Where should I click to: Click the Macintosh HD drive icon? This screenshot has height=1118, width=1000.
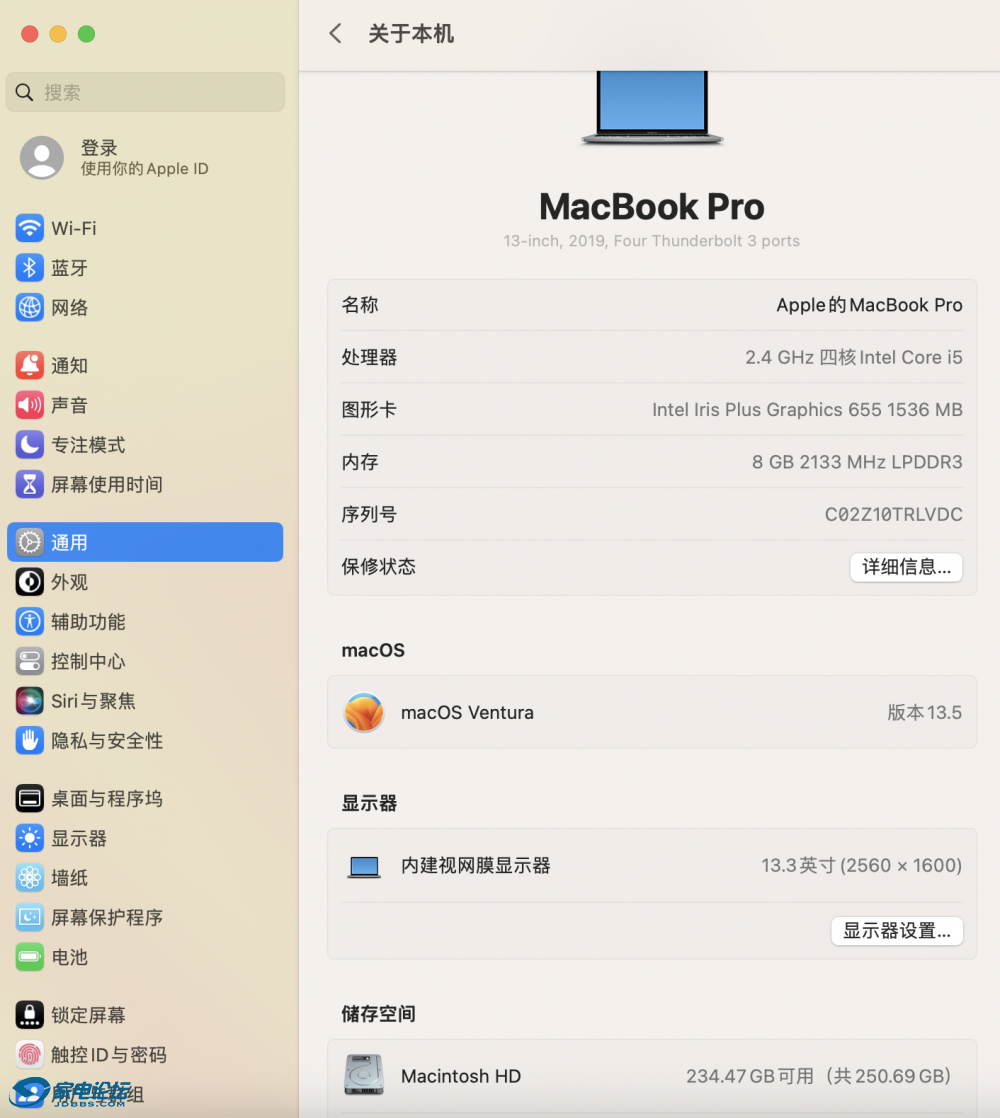pos(364,1075)
